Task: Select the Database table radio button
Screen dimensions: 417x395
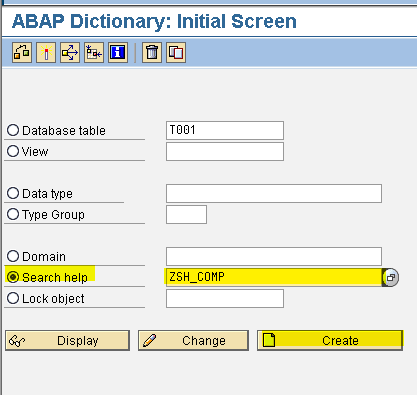Action: pos(13,130)
